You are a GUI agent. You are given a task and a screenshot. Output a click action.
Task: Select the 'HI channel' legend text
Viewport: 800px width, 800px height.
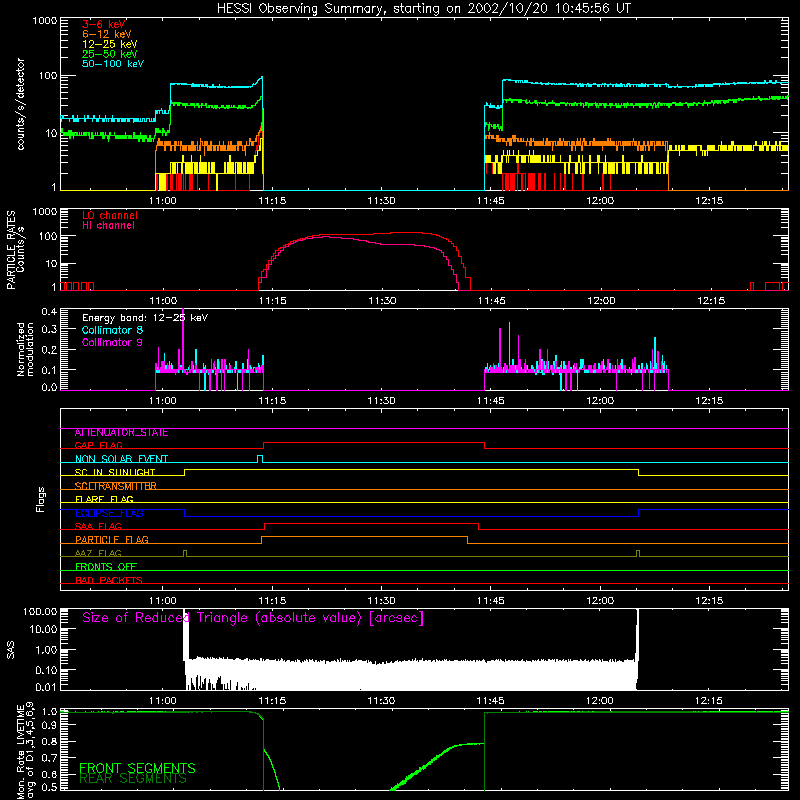[x=108, y=225]
